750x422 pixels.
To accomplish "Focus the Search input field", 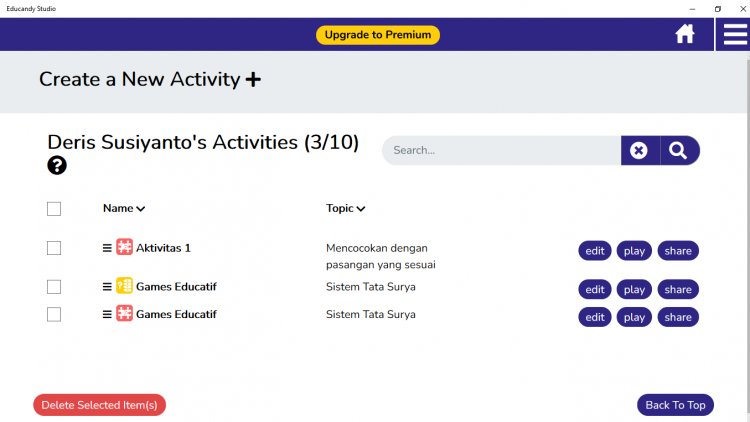I will (x=500, y=151).
